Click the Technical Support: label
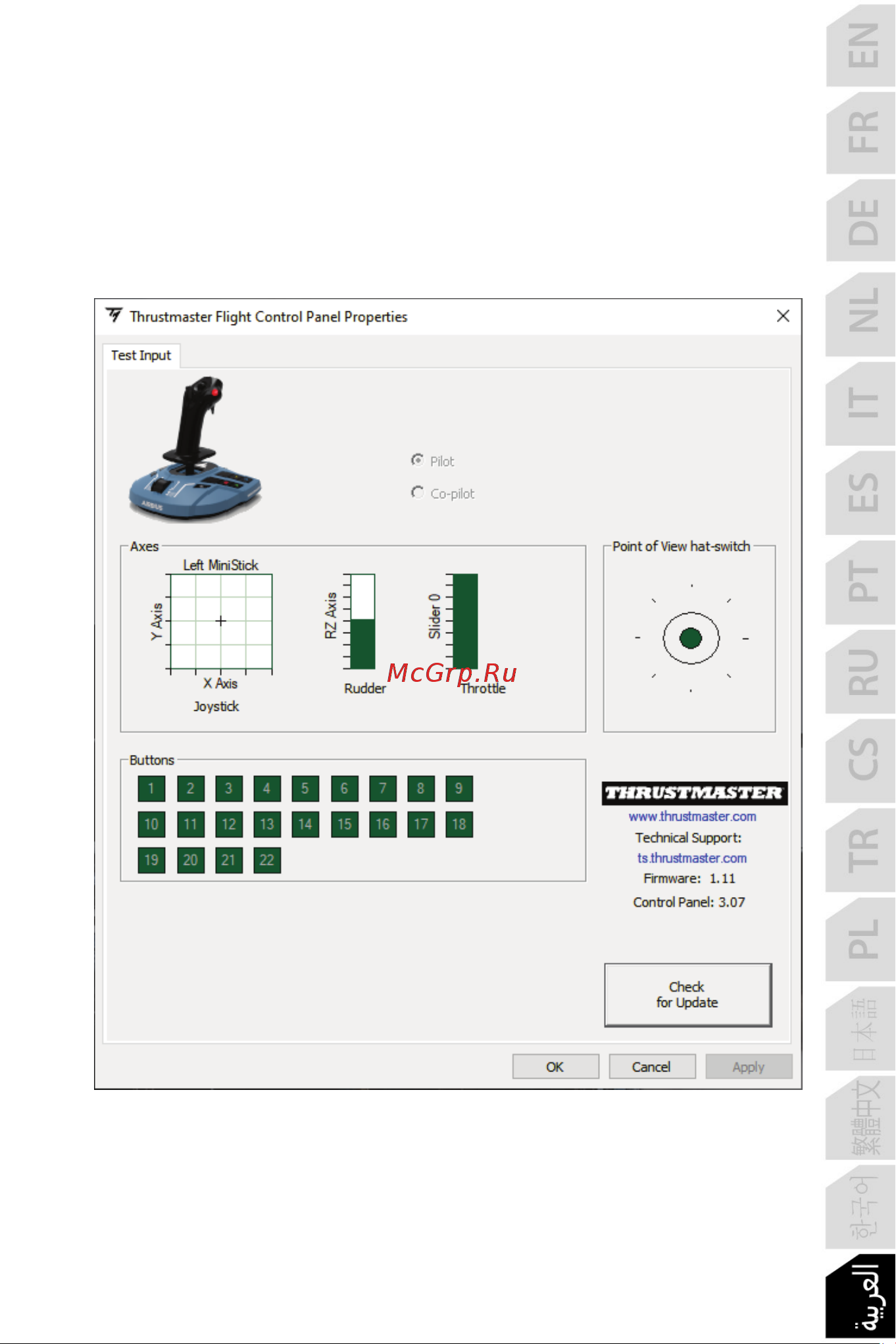Image resolution: width=896 pixels, height=1344 pixels. coord(688,838)
